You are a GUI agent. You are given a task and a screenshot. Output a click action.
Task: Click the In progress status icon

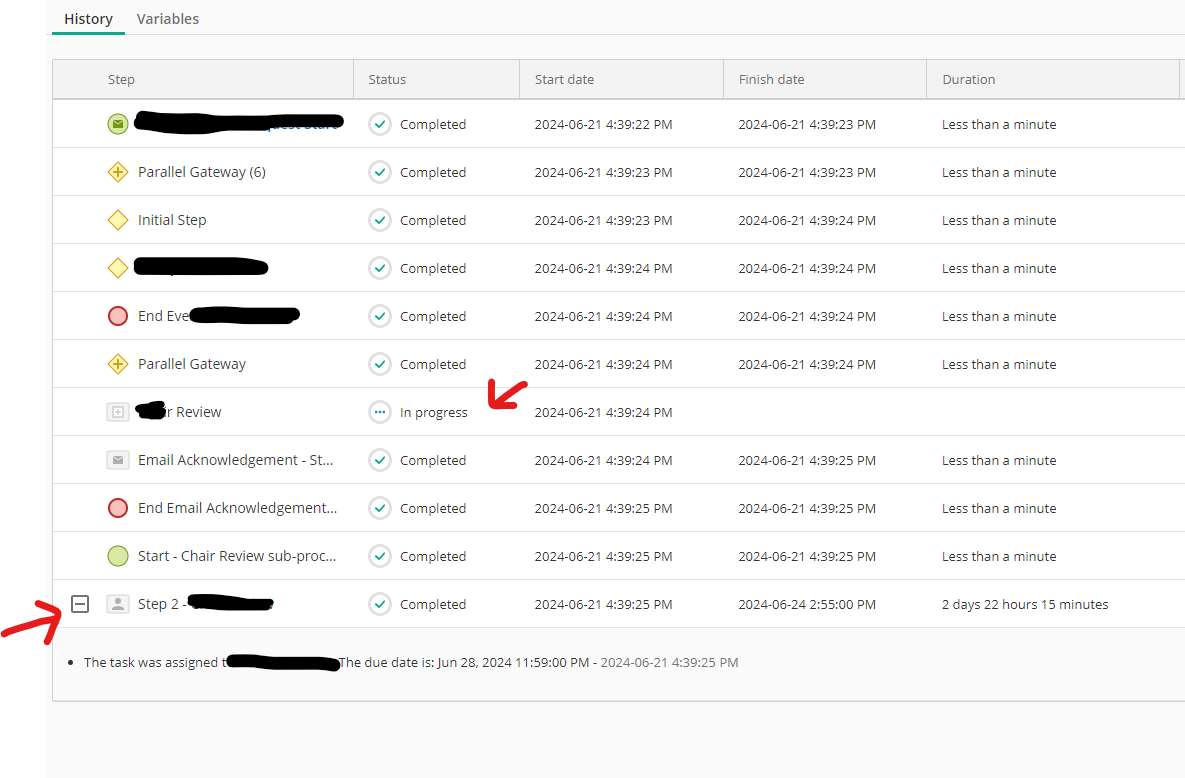tap(380, 412)
